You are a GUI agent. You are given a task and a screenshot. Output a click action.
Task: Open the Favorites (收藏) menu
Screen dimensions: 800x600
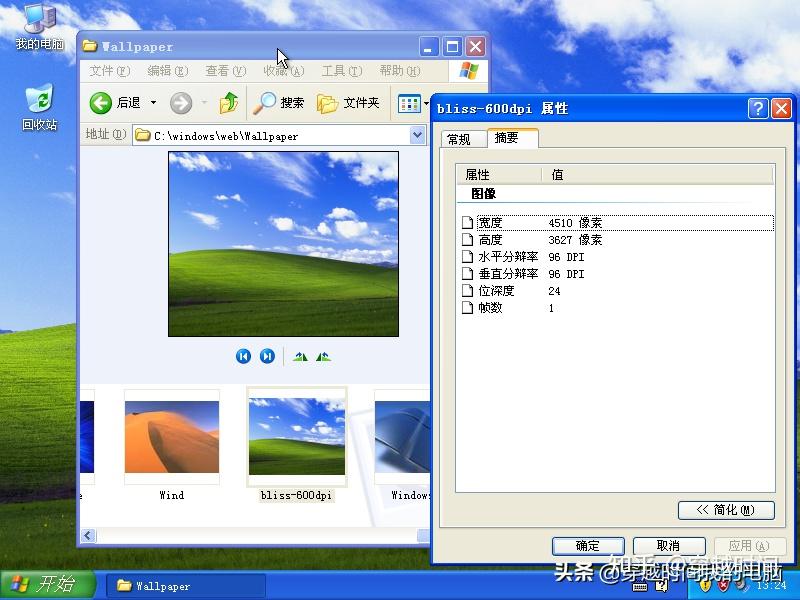click(x=284, y=71)
